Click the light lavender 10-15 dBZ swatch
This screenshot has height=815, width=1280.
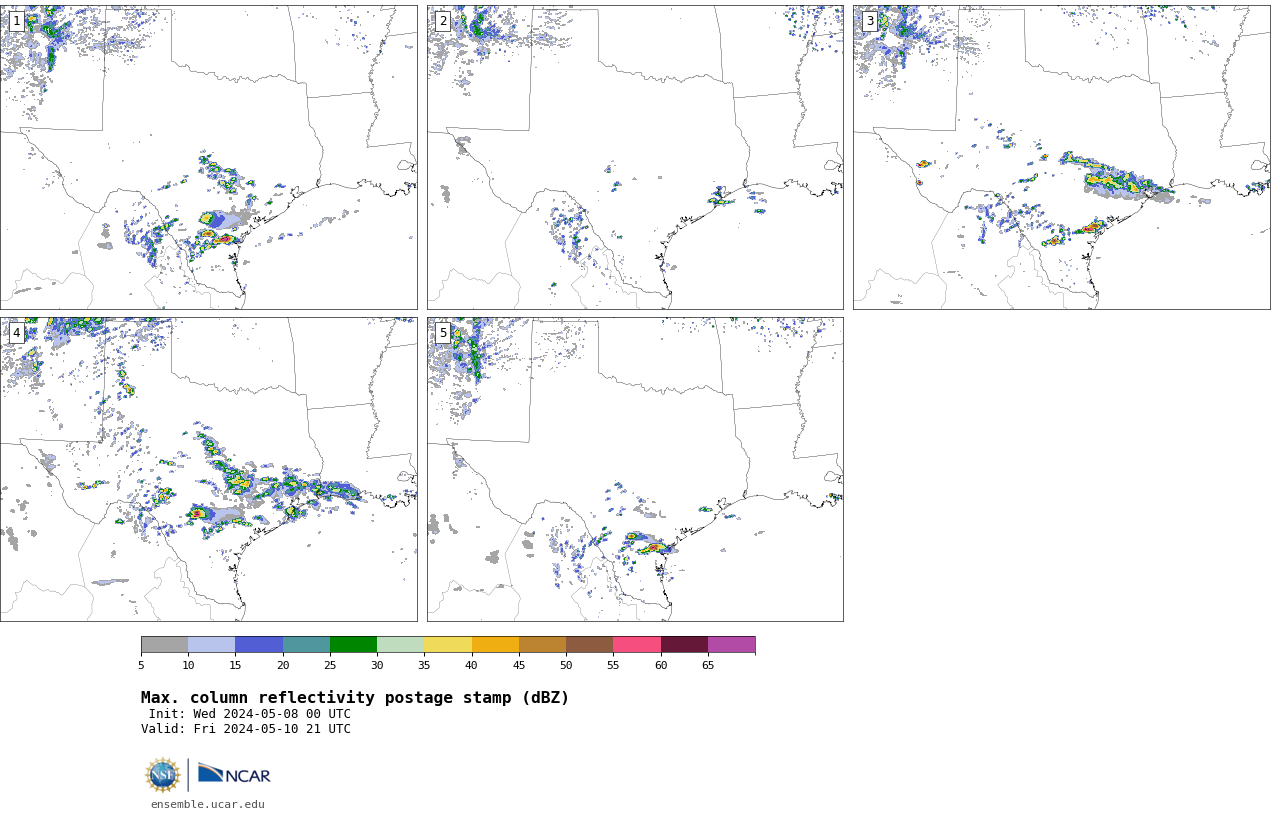(211, 645)
